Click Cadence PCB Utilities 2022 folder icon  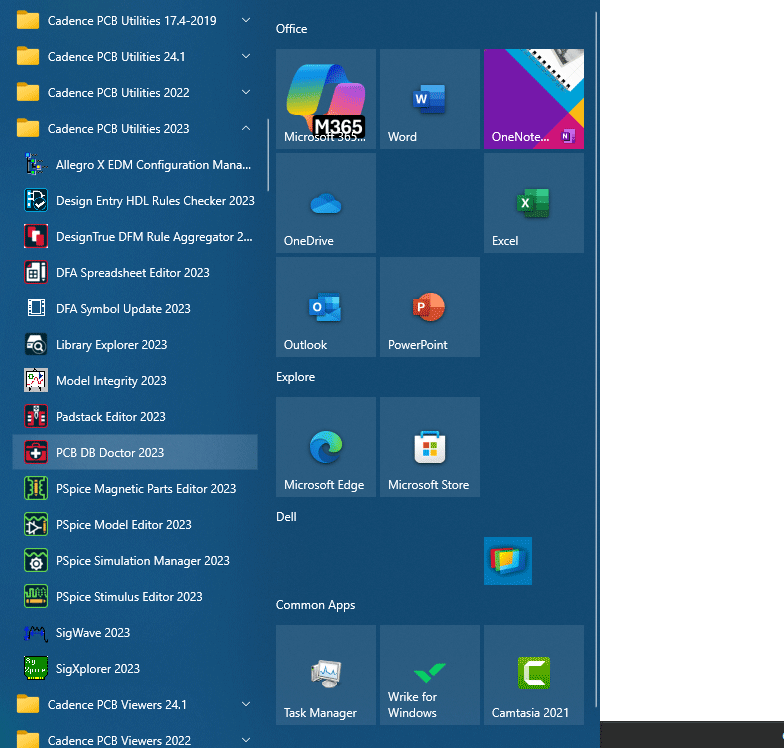click(x=28, y=92)
